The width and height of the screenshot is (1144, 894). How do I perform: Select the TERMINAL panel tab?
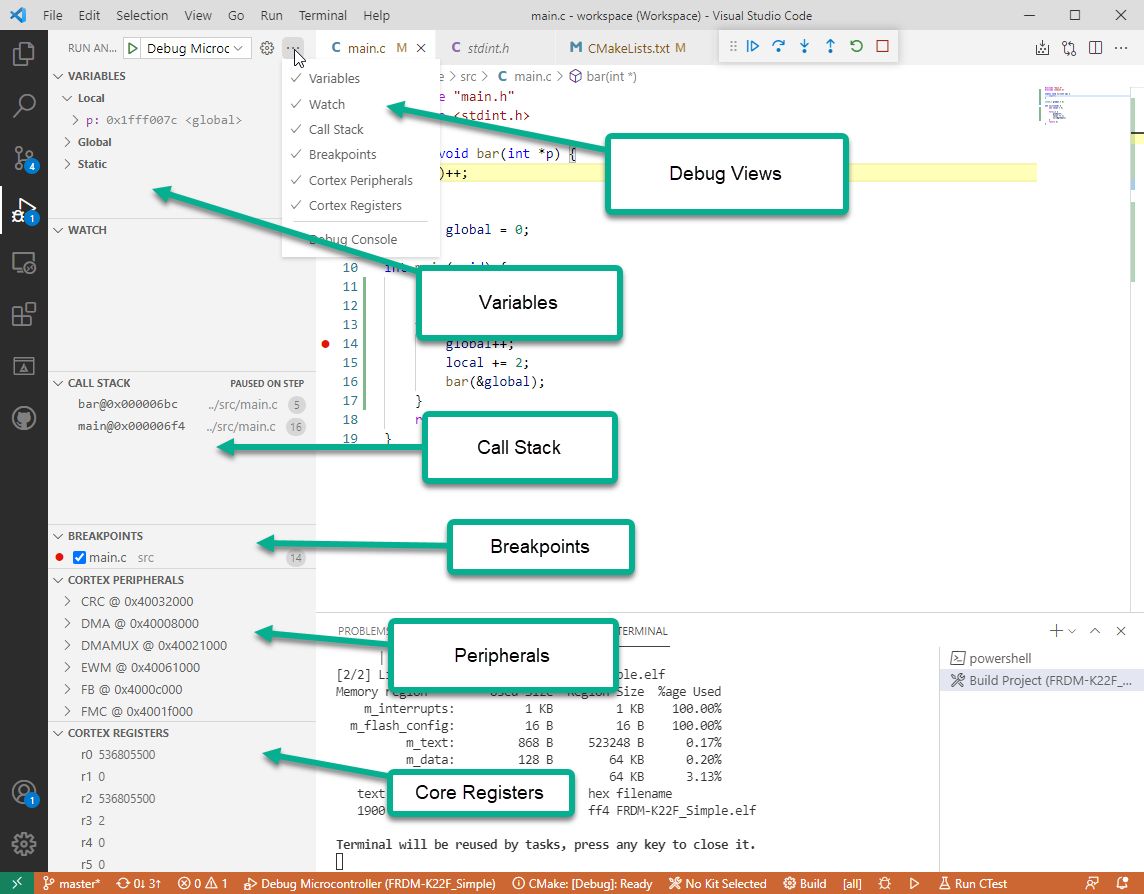point(642,631)
